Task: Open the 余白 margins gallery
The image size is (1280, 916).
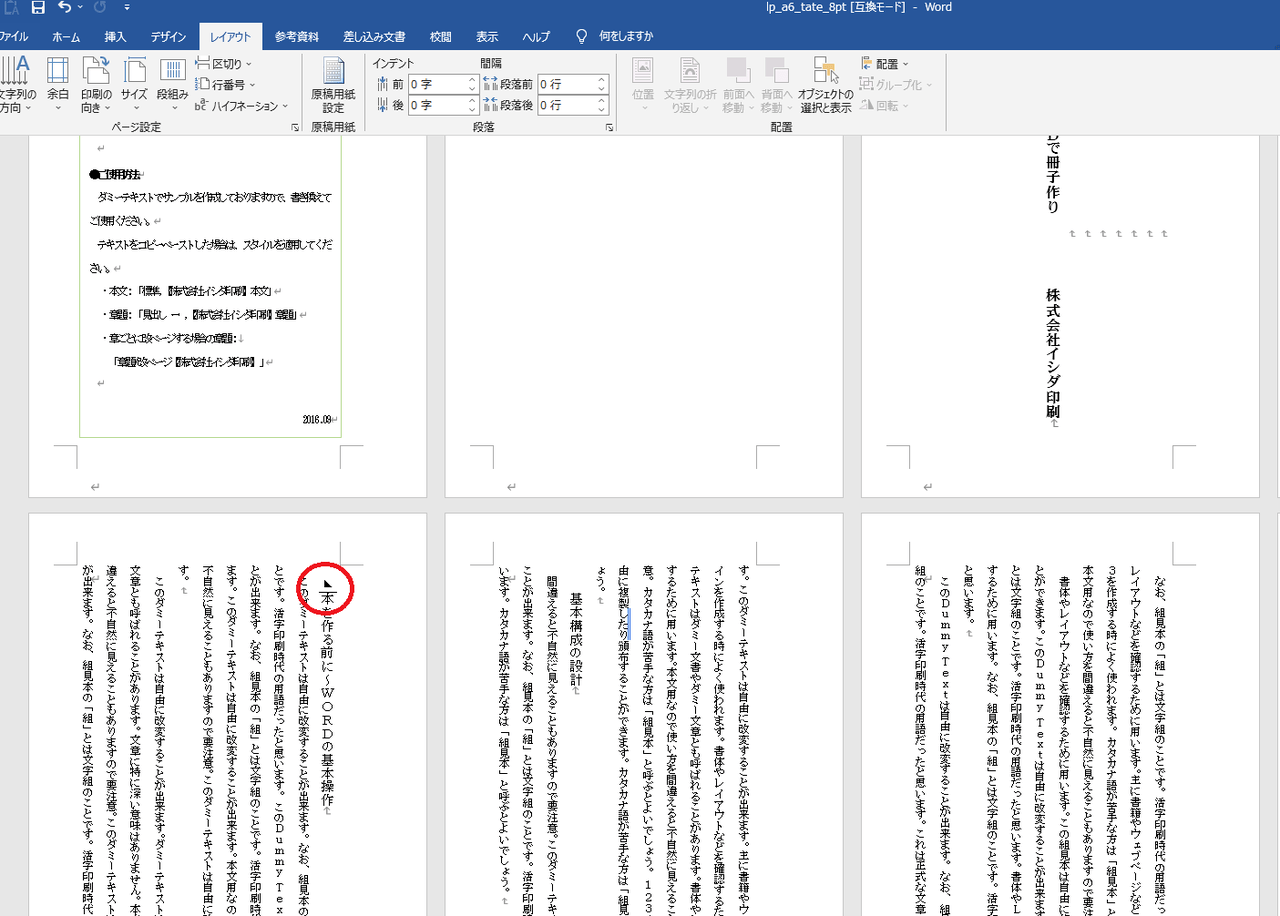Action: [x=58, y=84]
